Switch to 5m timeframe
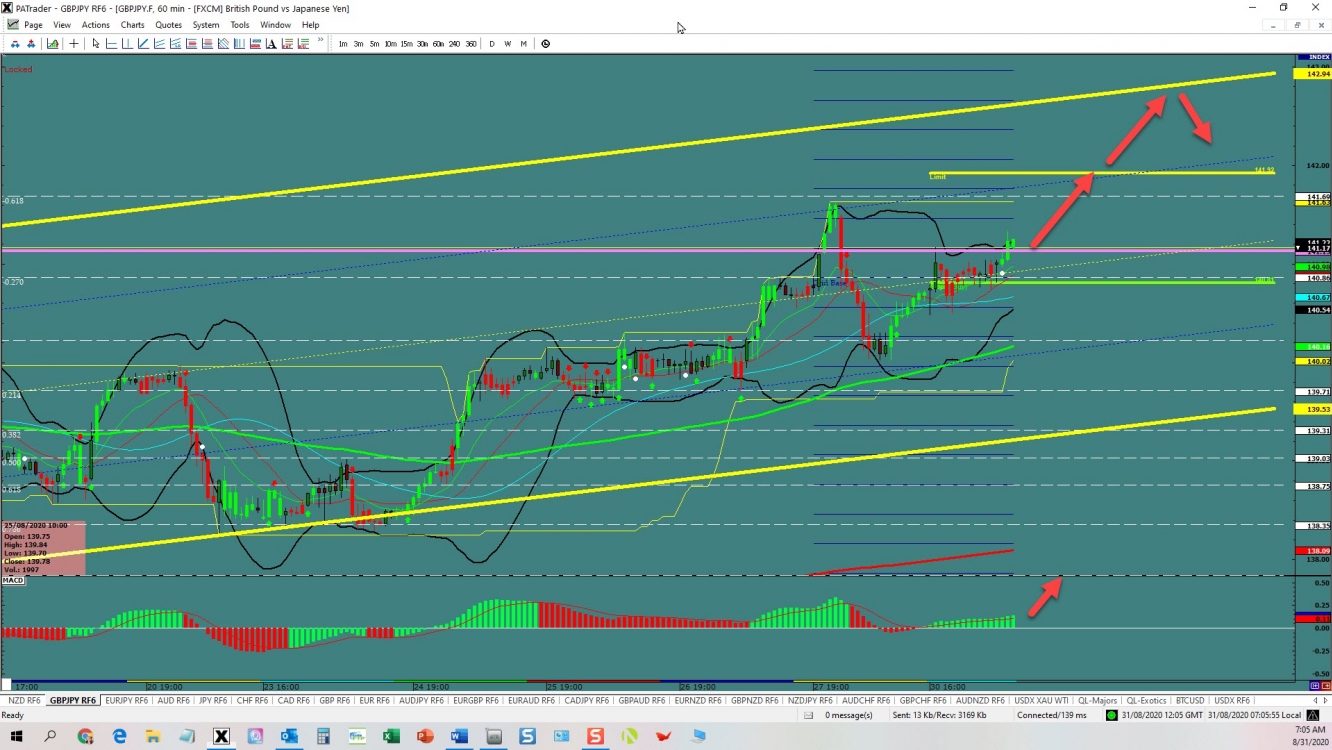1332x750 pixels. coord(375,44)
